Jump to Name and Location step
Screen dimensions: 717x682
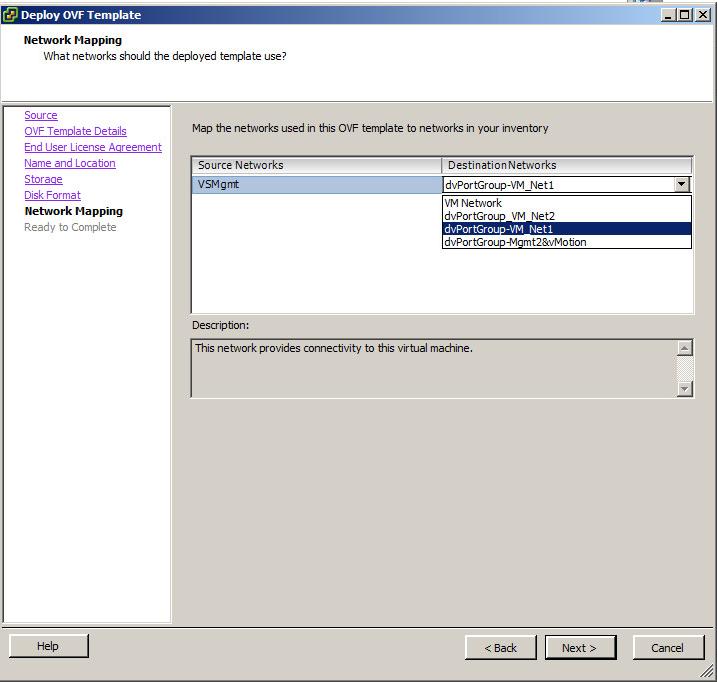coord(70,163)
